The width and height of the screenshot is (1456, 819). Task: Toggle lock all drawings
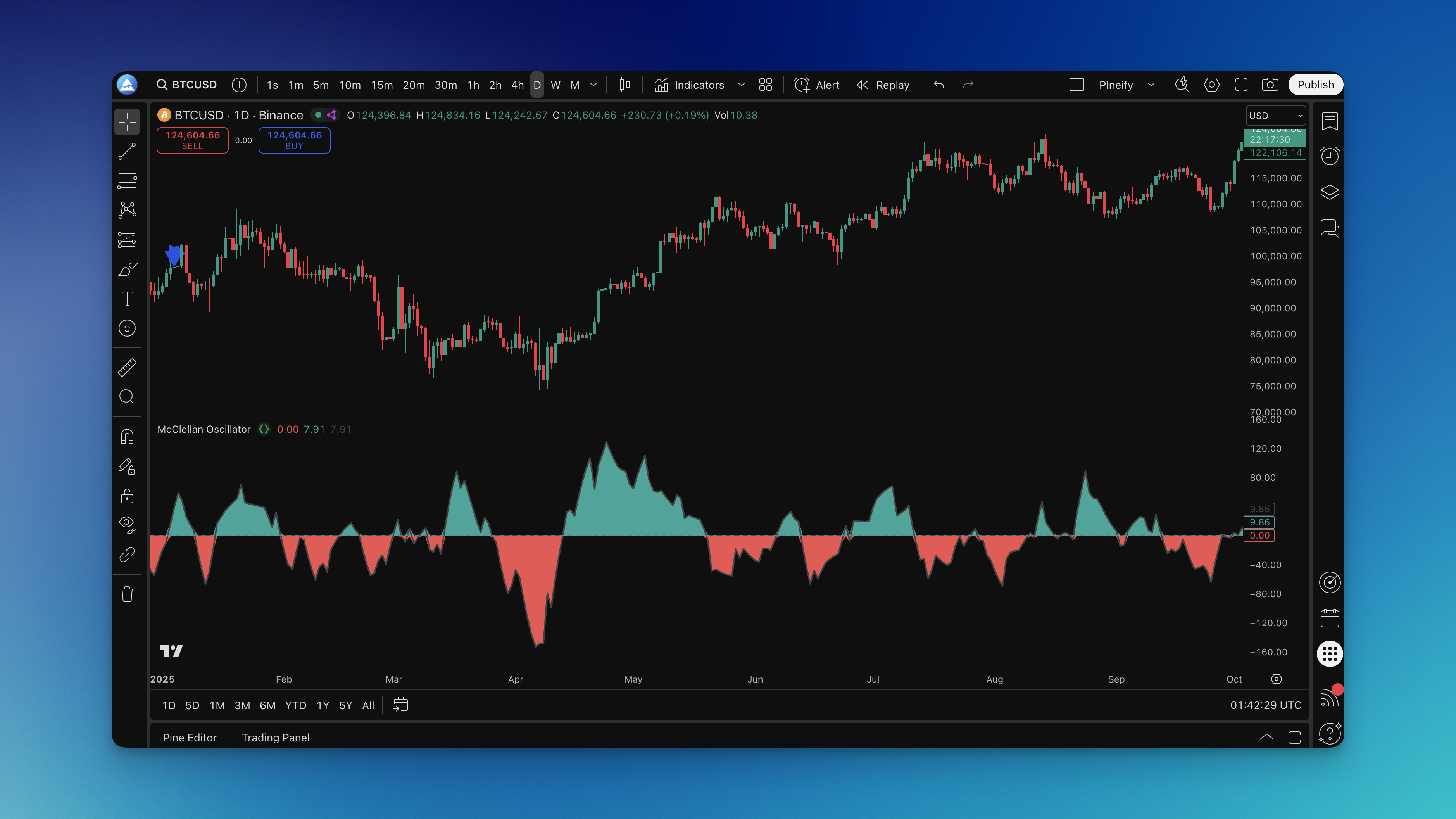(127, 496)
